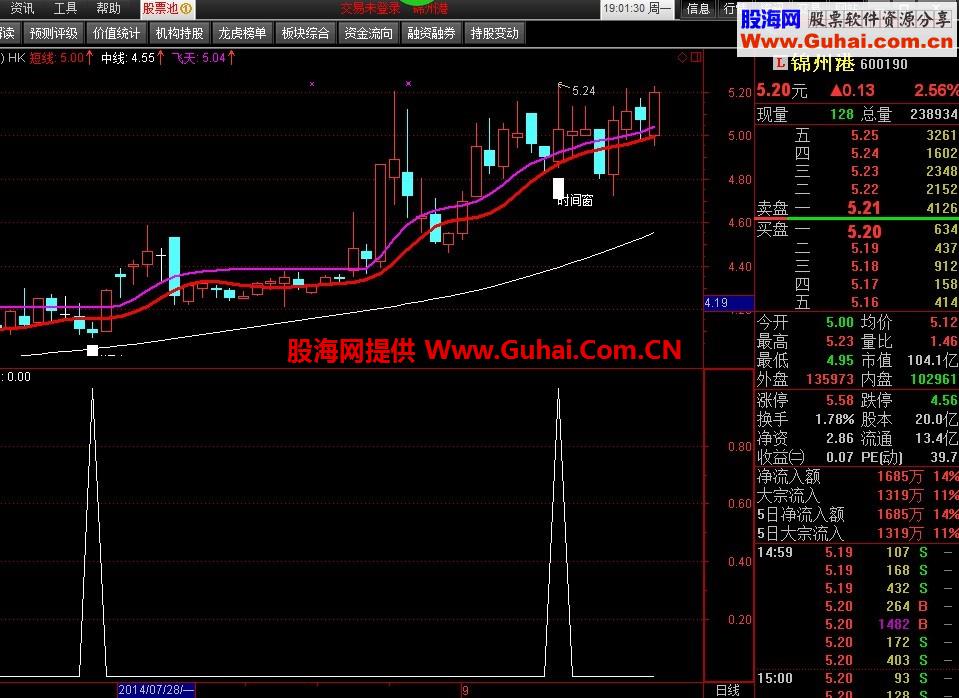
Task: Click the 净流入额 row
Action: point(857,476)
